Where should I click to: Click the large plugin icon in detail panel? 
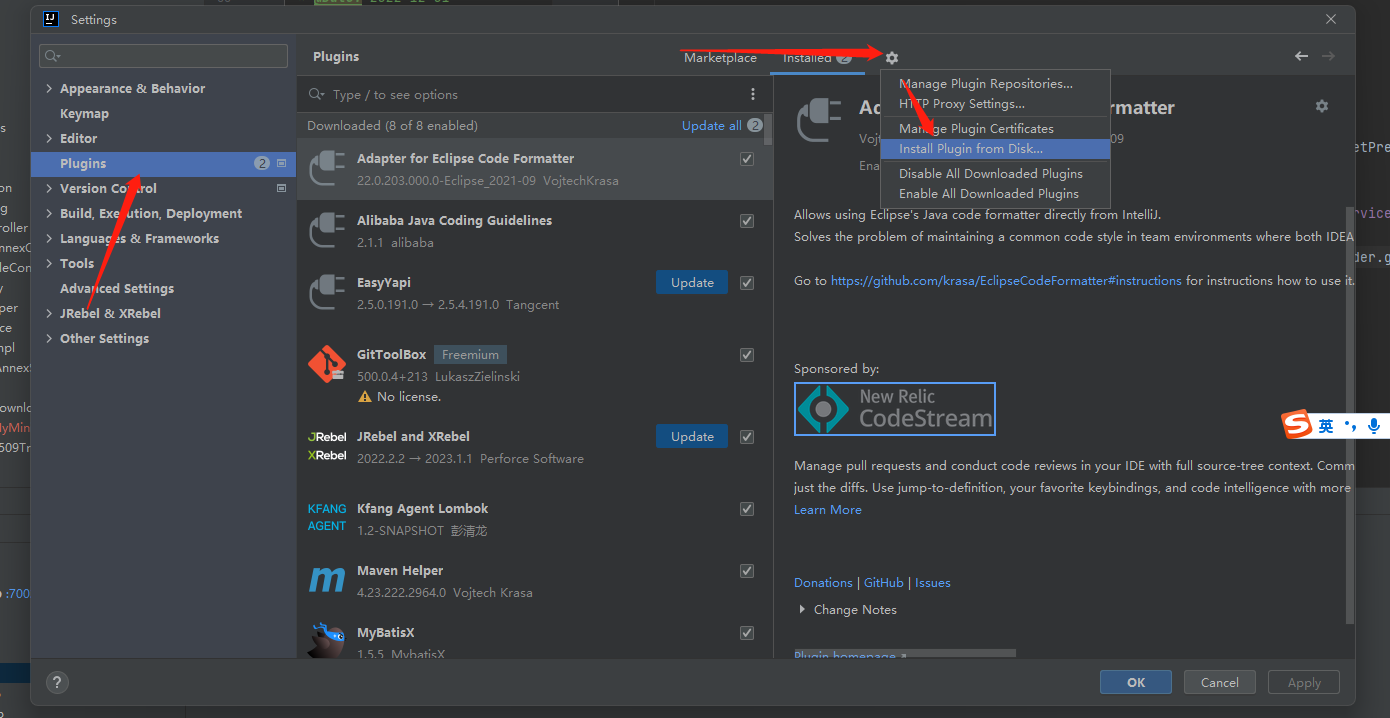point(819,121)
